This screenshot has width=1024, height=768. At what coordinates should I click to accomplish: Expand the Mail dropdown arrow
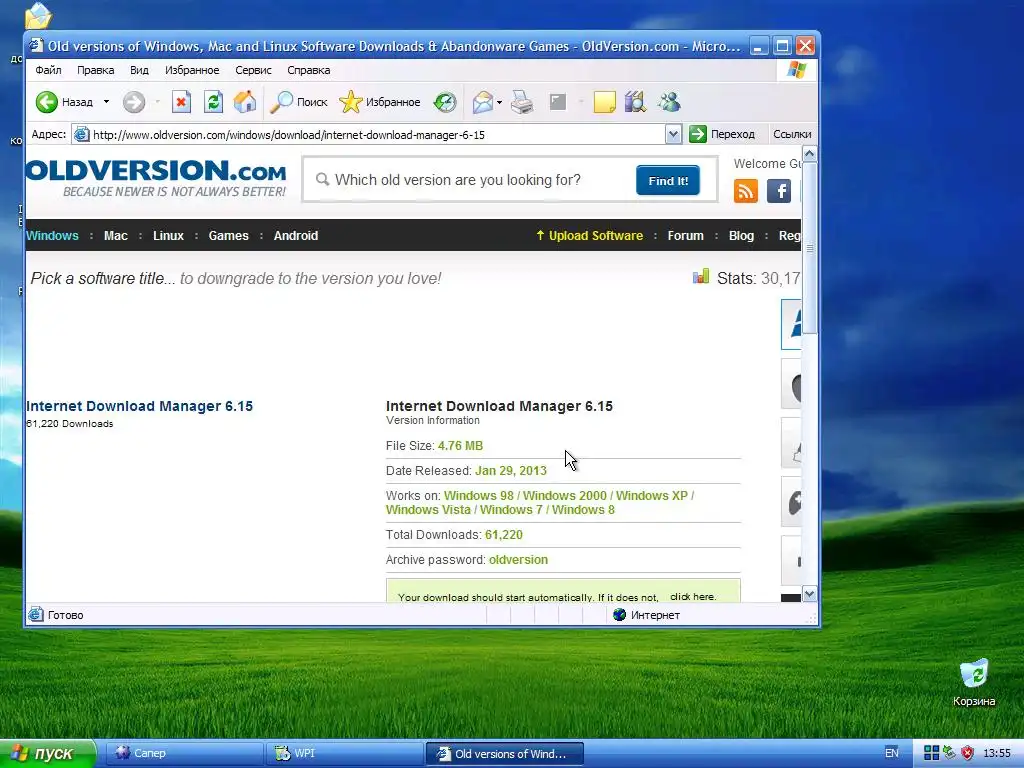pyautogui.click(x=500, y=103)
